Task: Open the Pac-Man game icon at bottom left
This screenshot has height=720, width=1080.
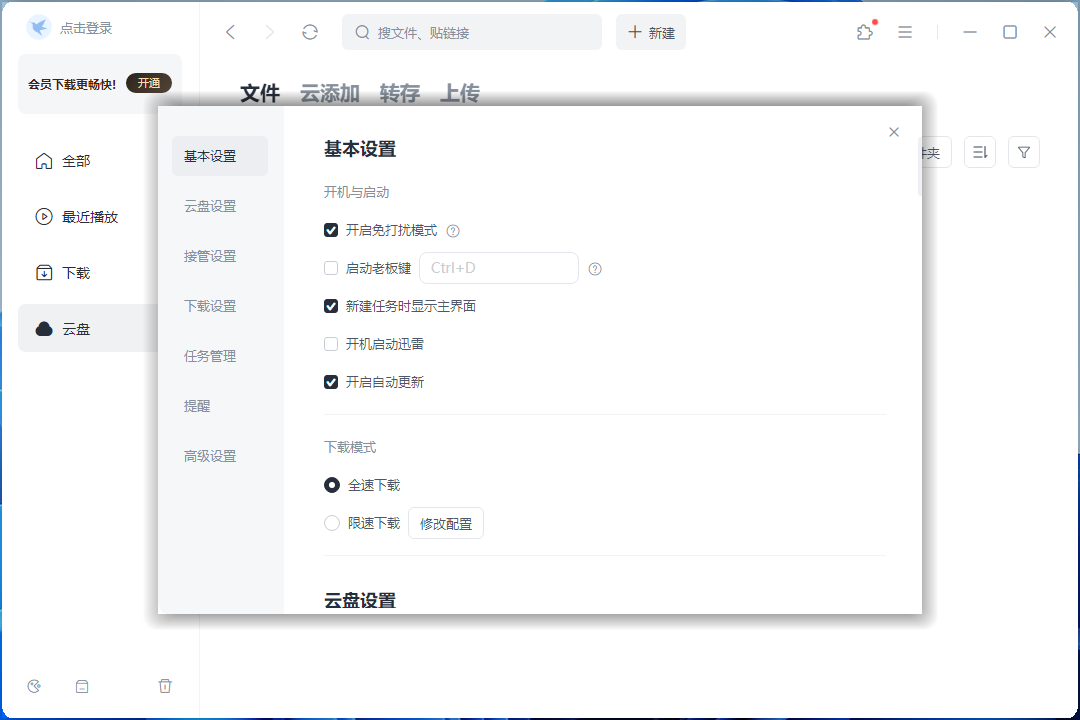Action: coord(34,686)
